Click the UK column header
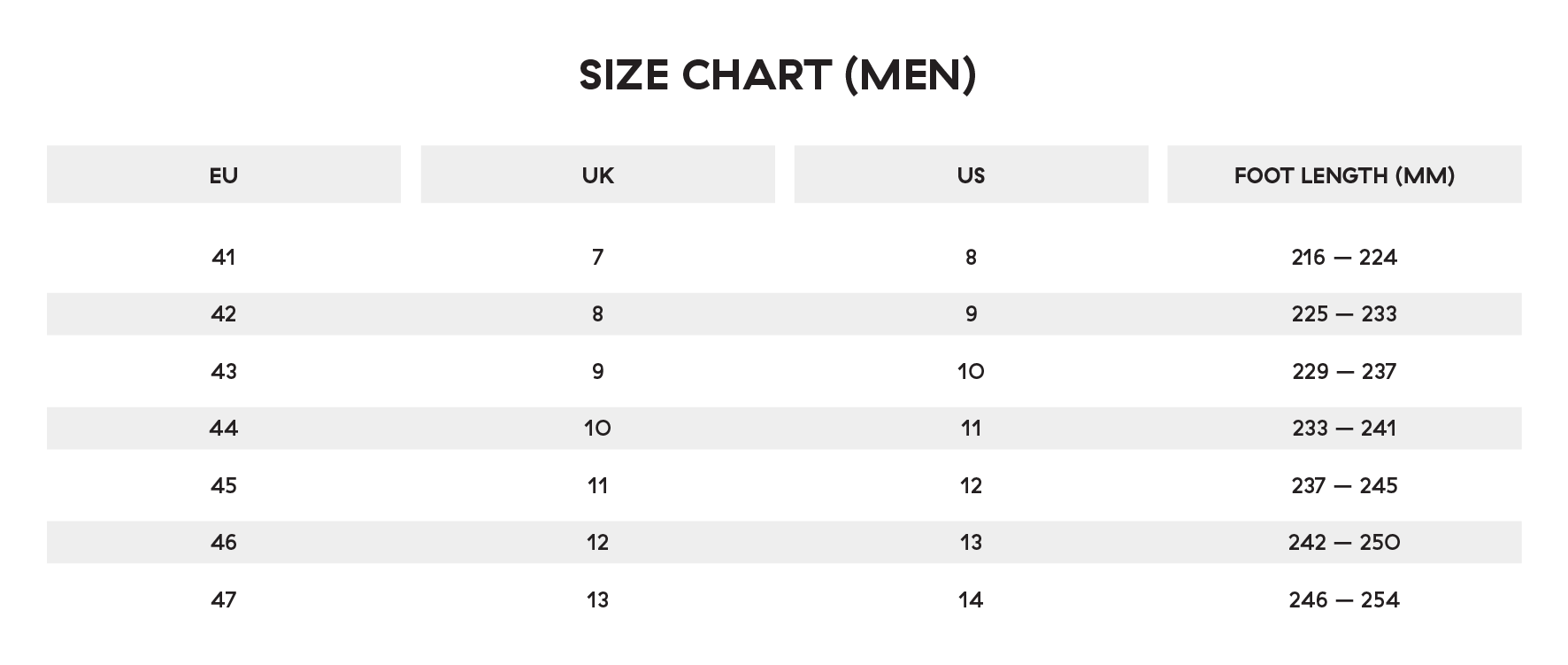The height and width of the screenshot is (665, 1568). [598, 174]
